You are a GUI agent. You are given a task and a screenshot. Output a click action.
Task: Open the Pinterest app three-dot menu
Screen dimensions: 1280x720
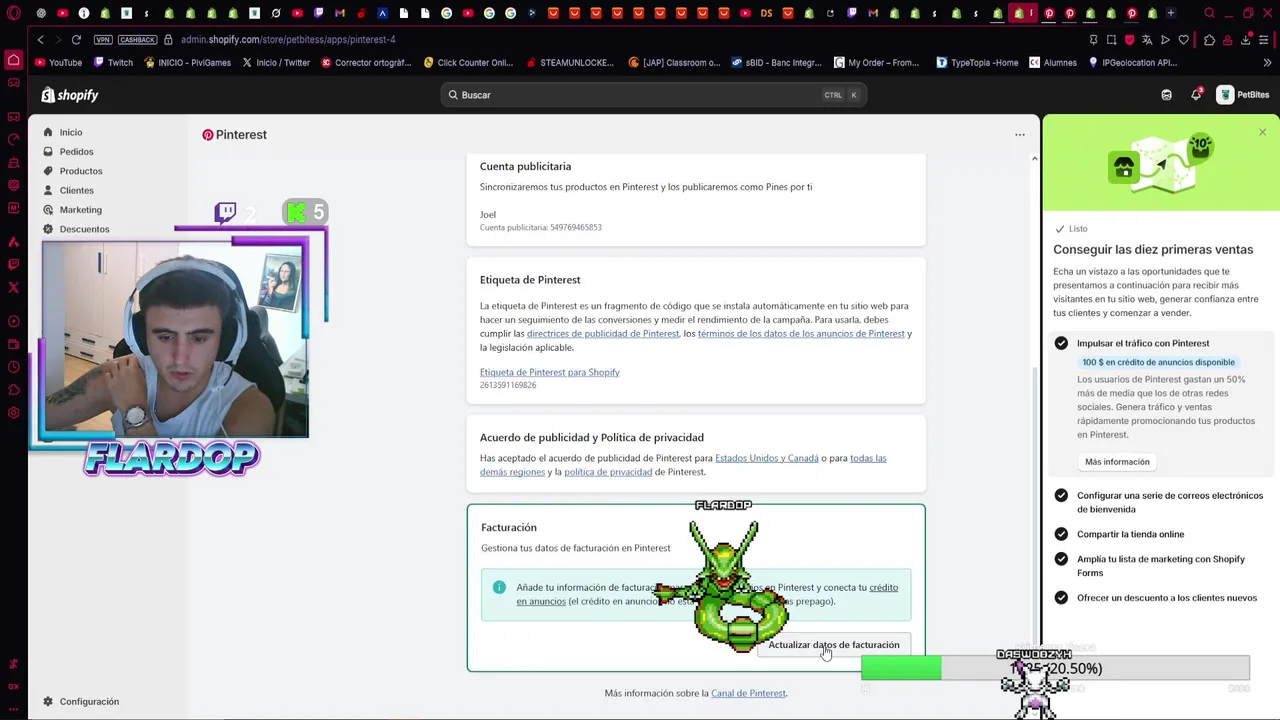tap(1020, 134)
